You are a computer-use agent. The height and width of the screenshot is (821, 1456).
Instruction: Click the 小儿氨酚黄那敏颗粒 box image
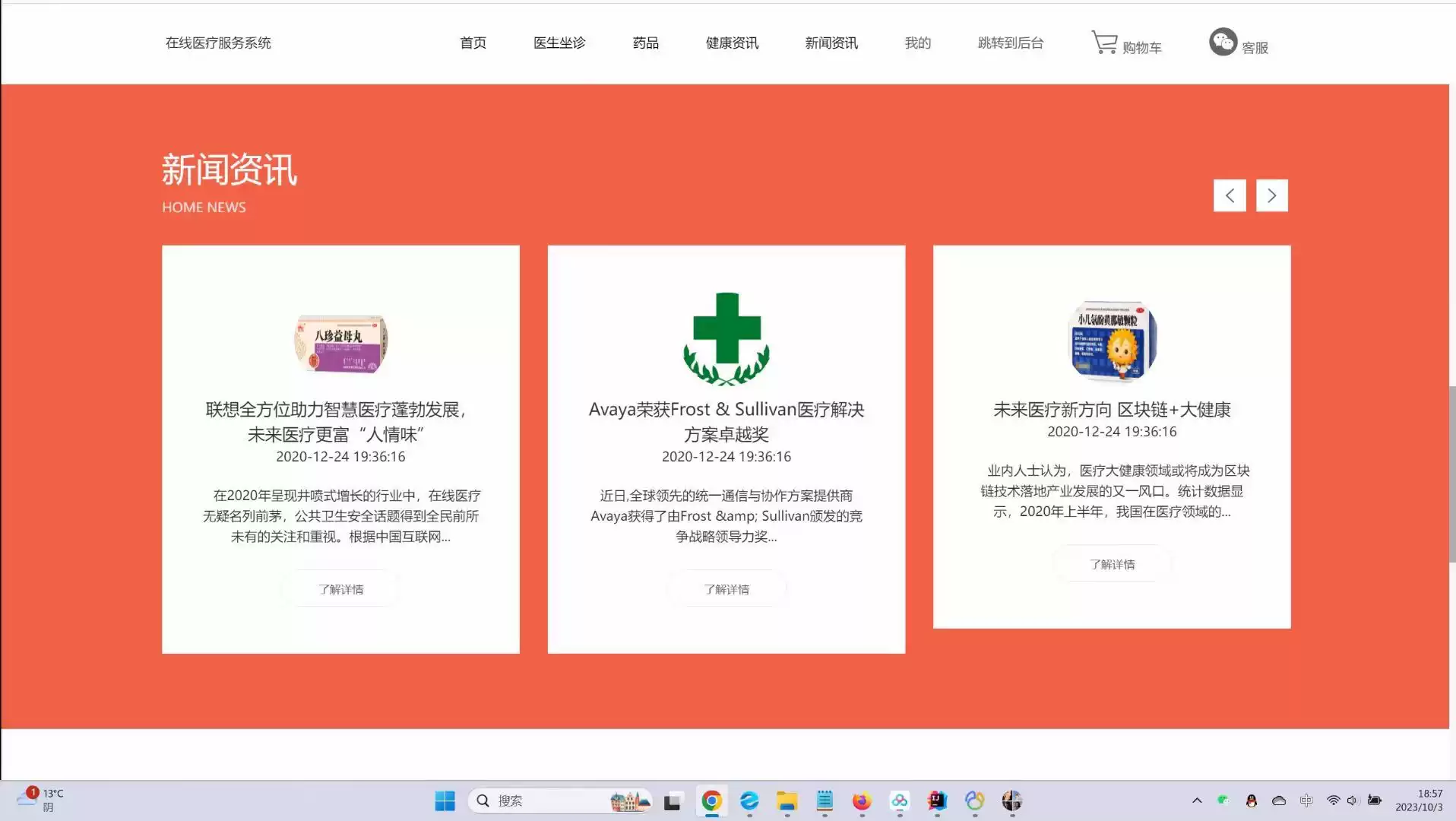pos(1112,341)
